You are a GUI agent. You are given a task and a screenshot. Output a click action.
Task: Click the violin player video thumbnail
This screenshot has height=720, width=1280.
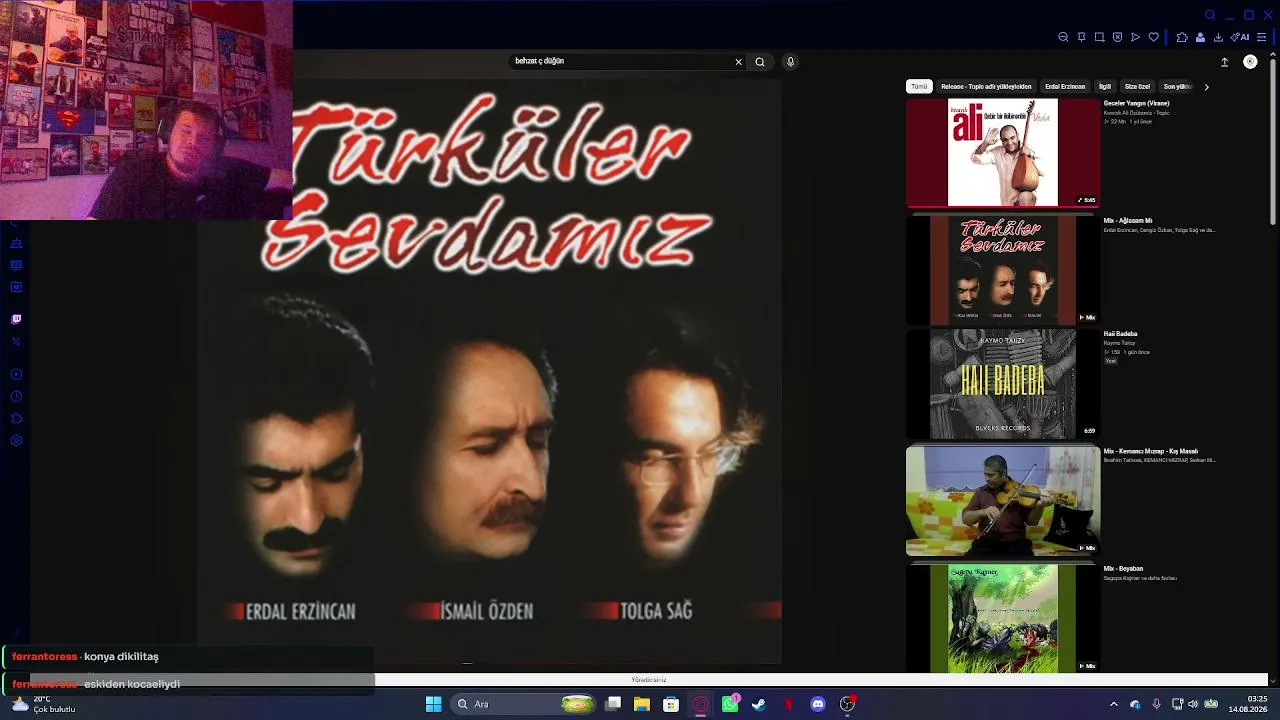(x=1003, y=500)
